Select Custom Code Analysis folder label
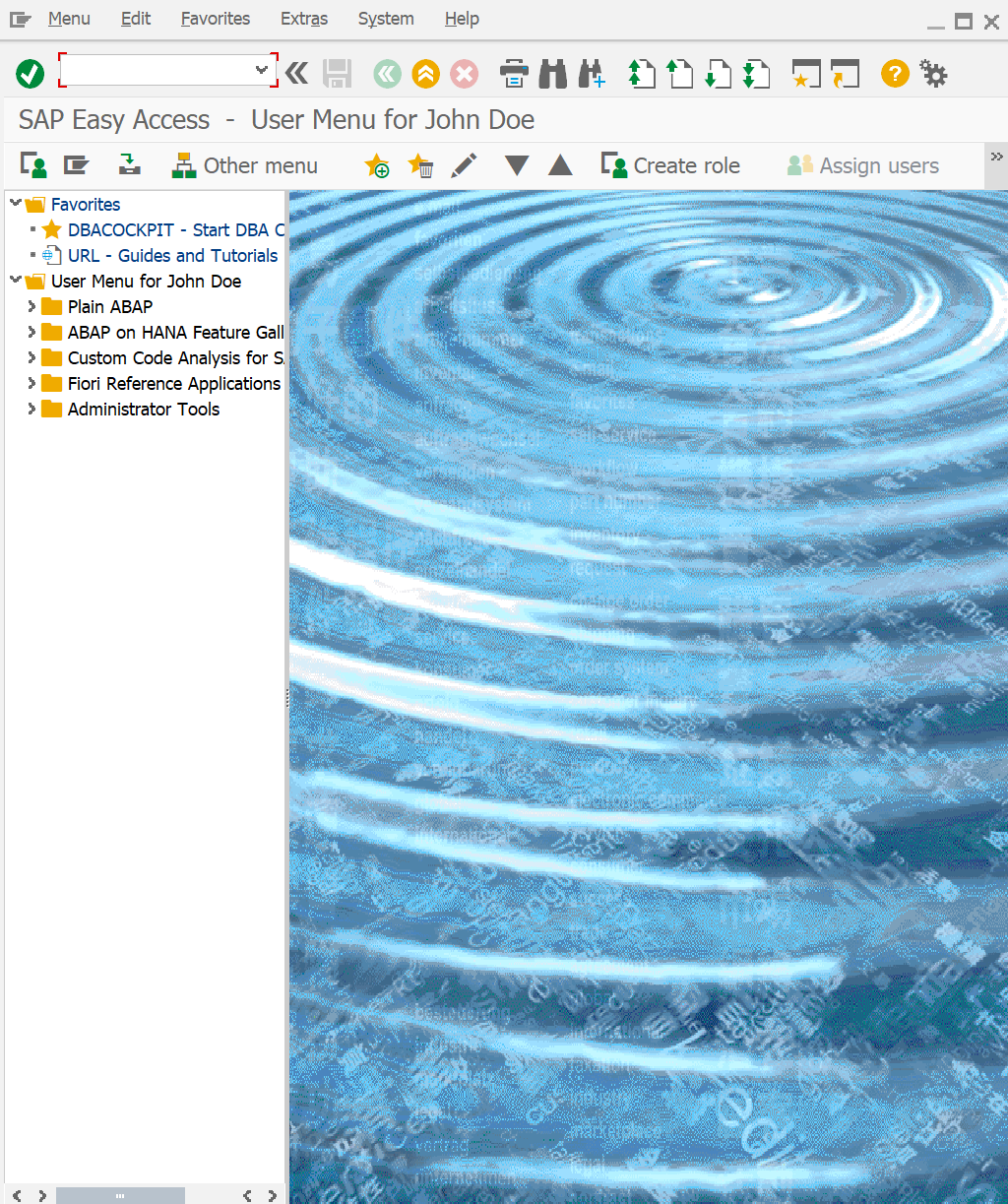 (x=176, y=357)
